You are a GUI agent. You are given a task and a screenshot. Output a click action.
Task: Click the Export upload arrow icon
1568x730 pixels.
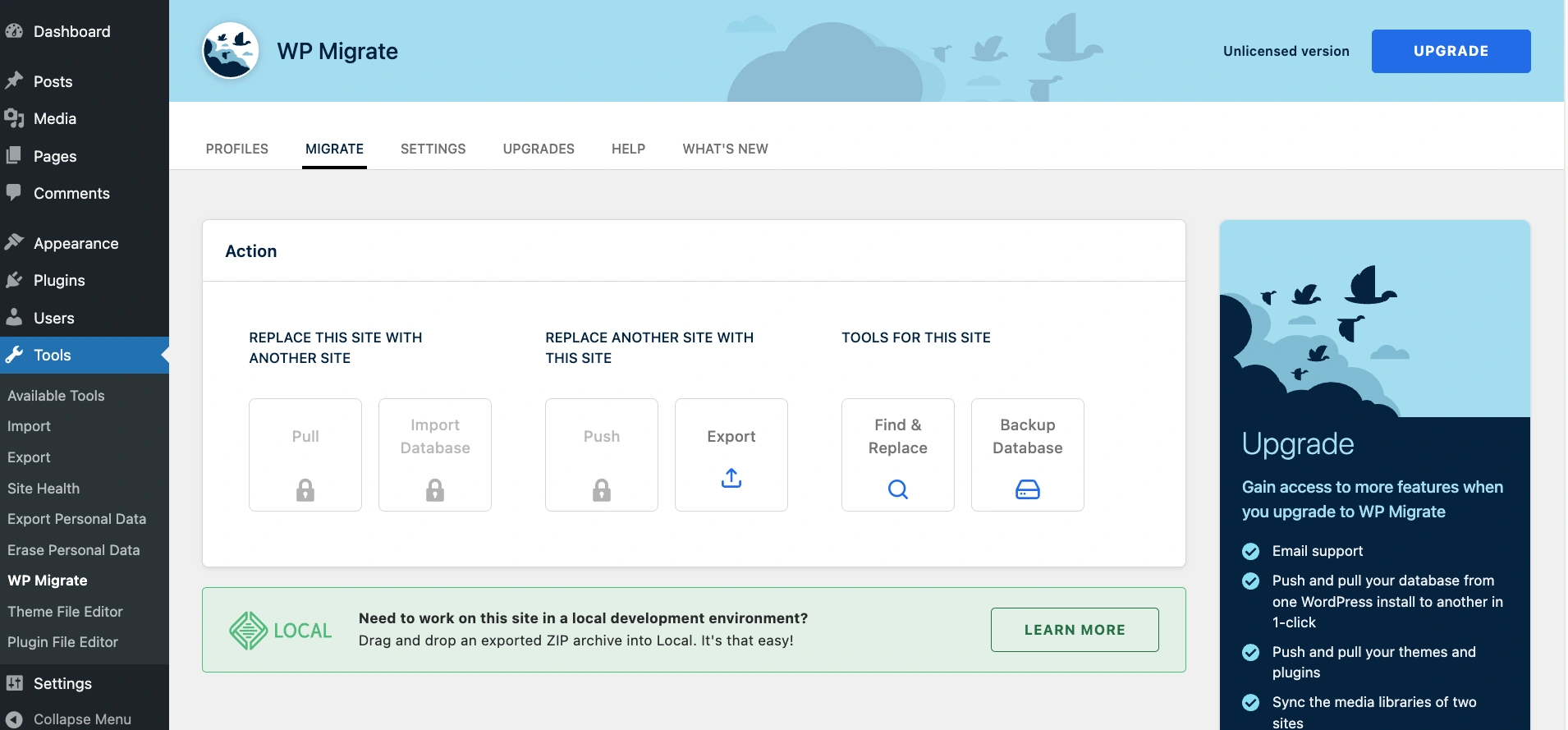tap(731, 478)
